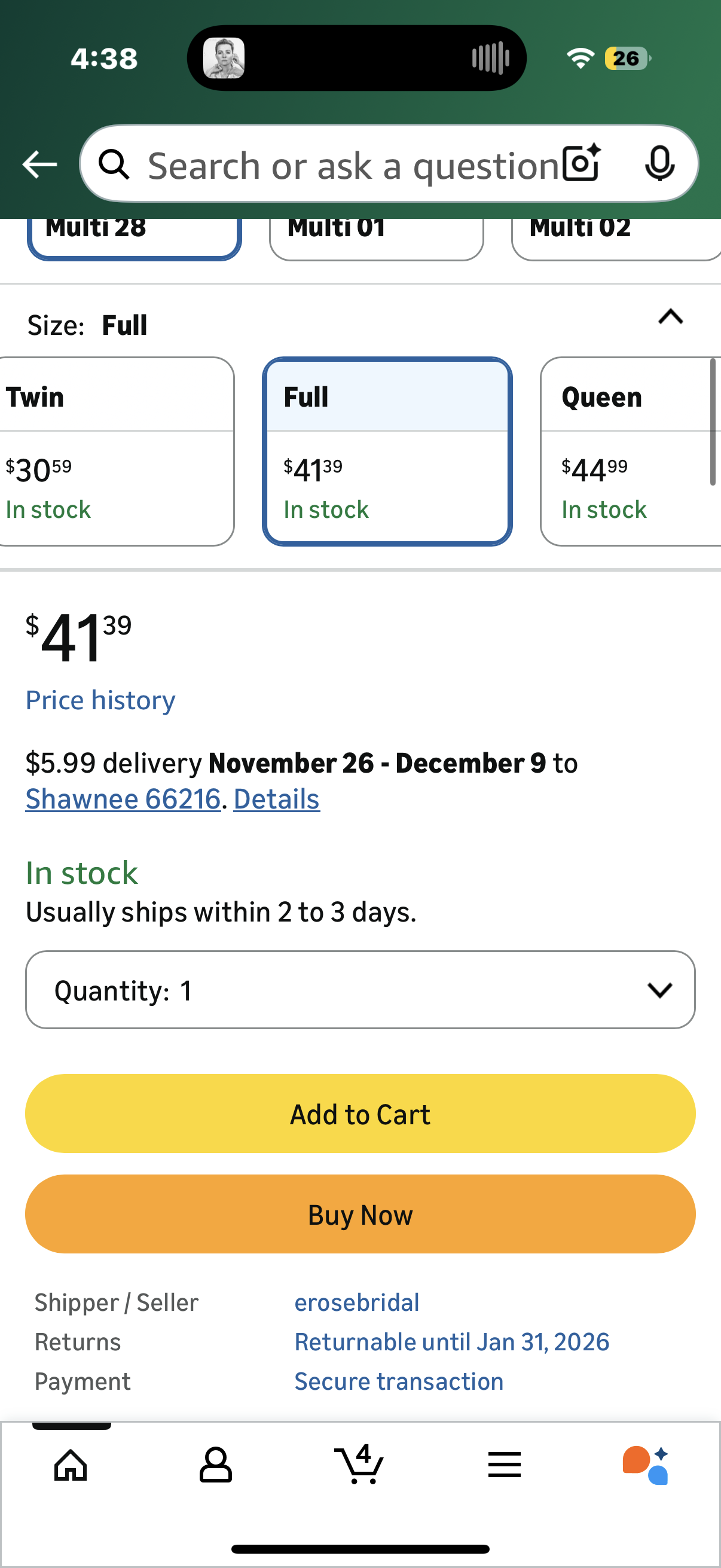Open the Quantity dropdown
The height and width of the screenshot is (1568, 721).
pyautogui.click(x=360, y=990)
